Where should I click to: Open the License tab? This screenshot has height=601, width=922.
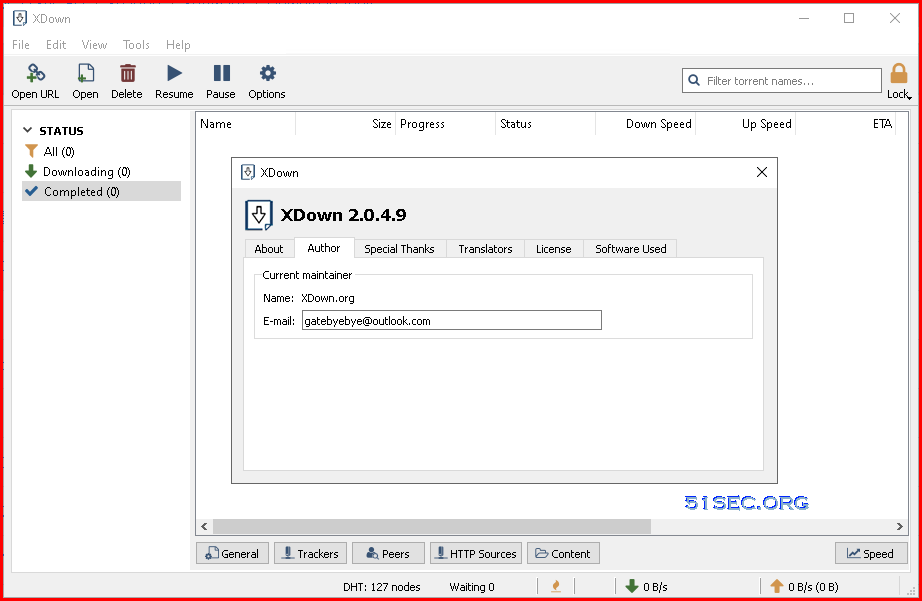click(x=553, y=249)
